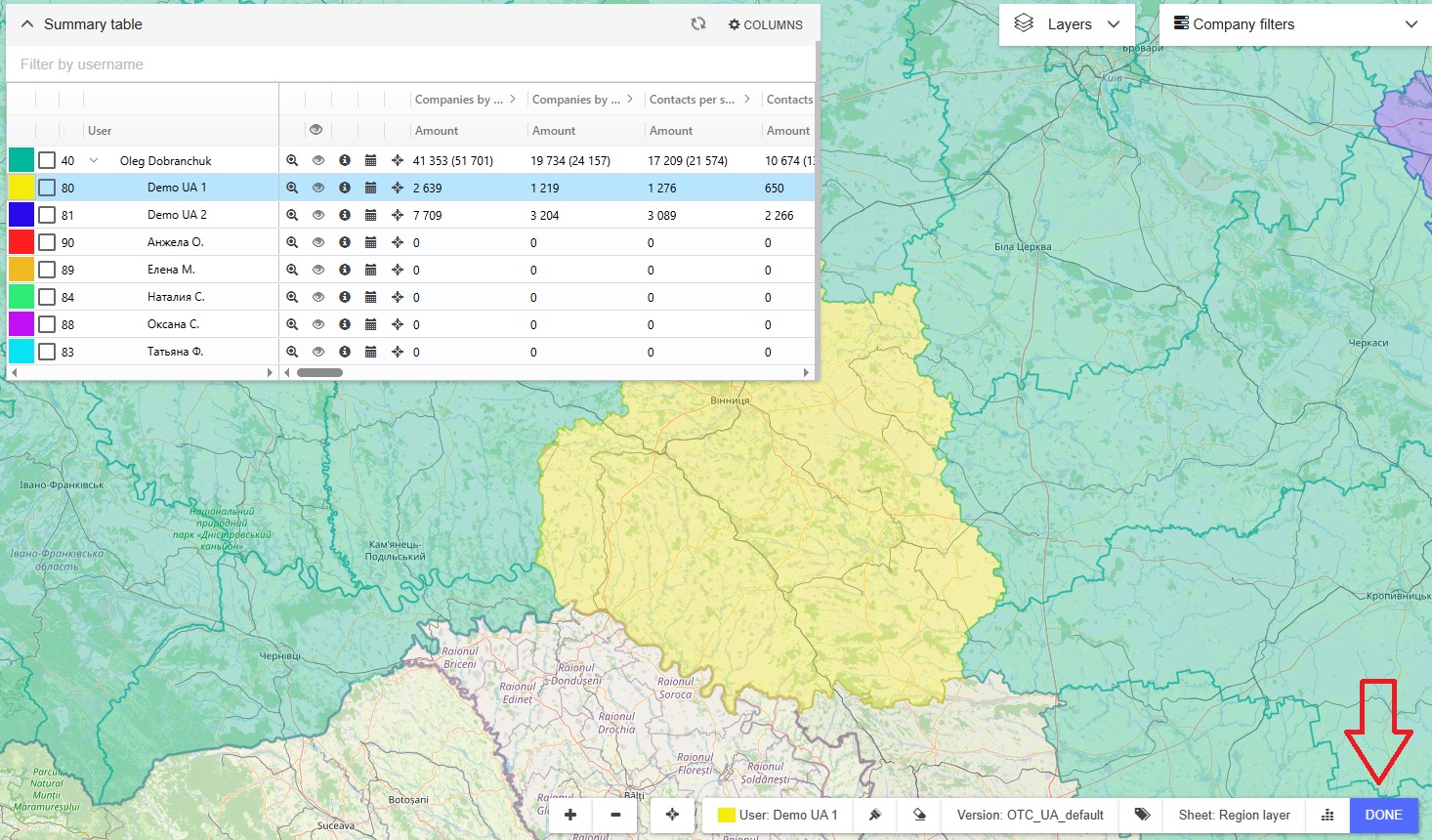Open info icon for Demo UA 2 row
This screenshot has width=1432, height=840.
click(x=345, y=215)
